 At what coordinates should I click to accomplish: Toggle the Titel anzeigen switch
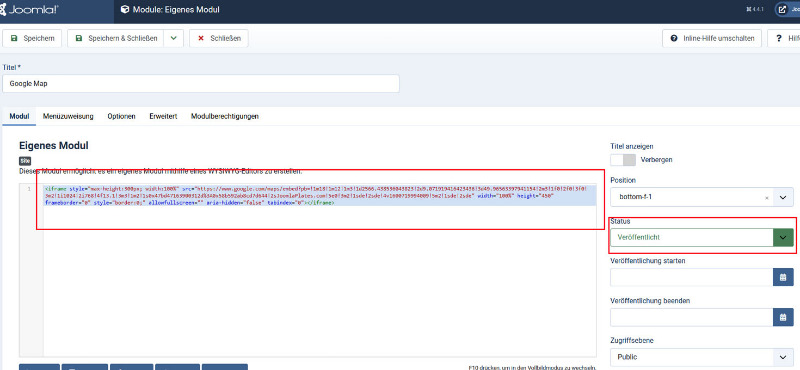click(x=623, y=160)
